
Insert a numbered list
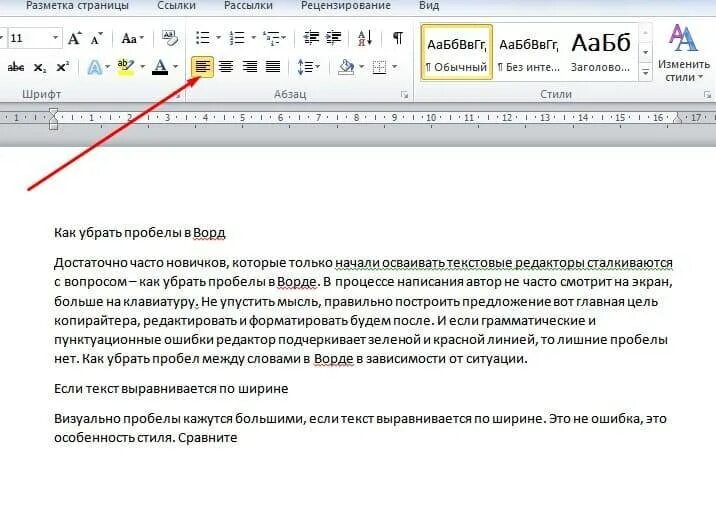237,38
